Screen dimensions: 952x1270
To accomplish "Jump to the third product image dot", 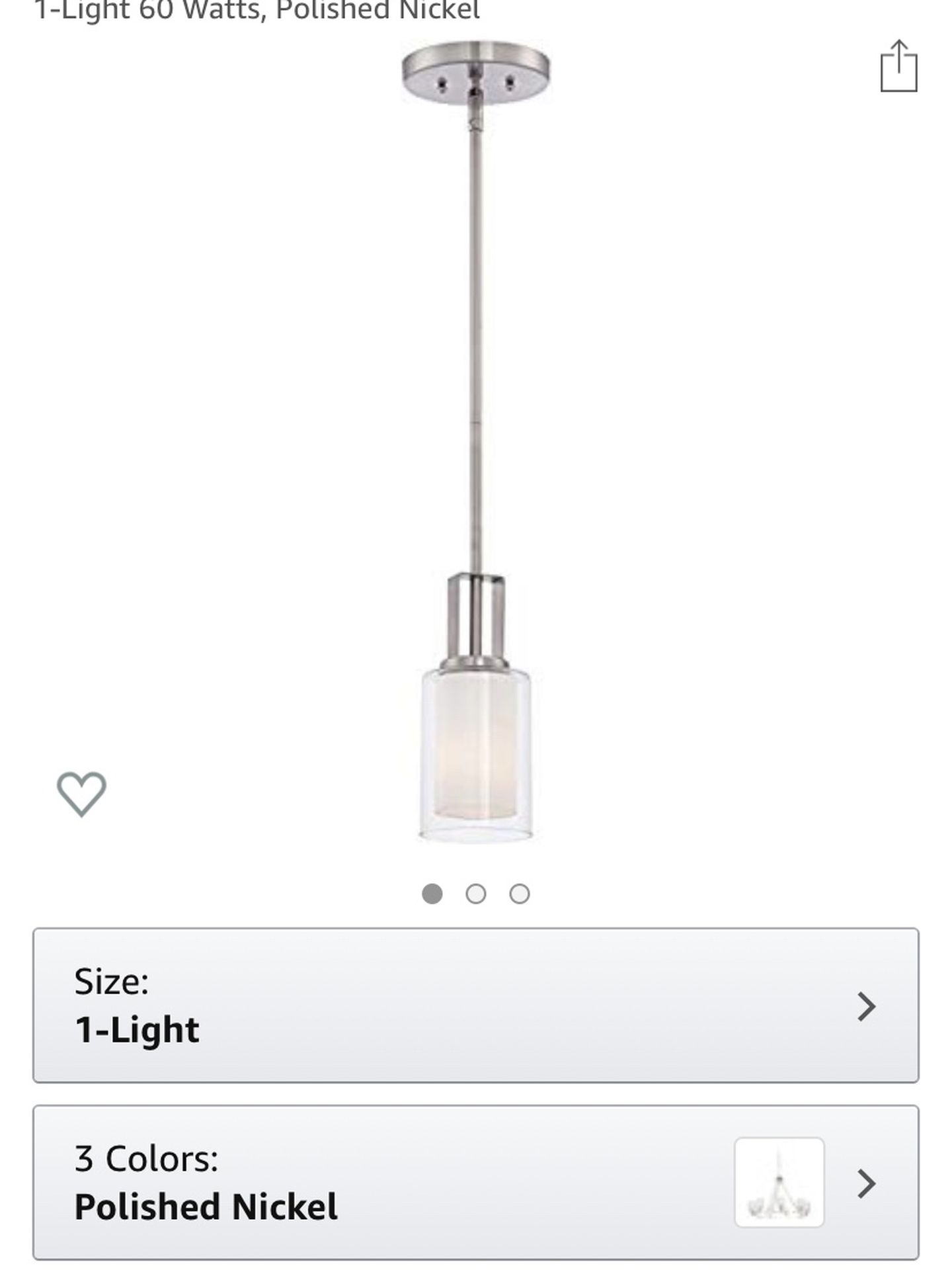I will tap(520, 894).
